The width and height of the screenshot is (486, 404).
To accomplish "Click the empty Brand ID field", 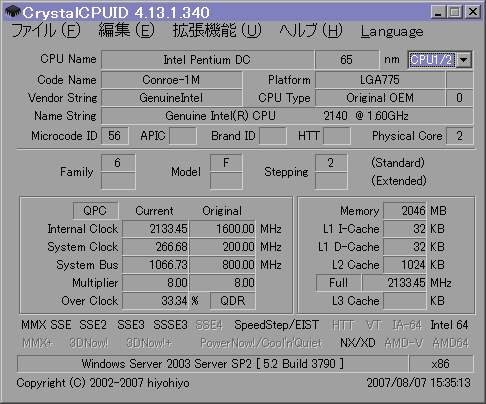I will 273,136.
